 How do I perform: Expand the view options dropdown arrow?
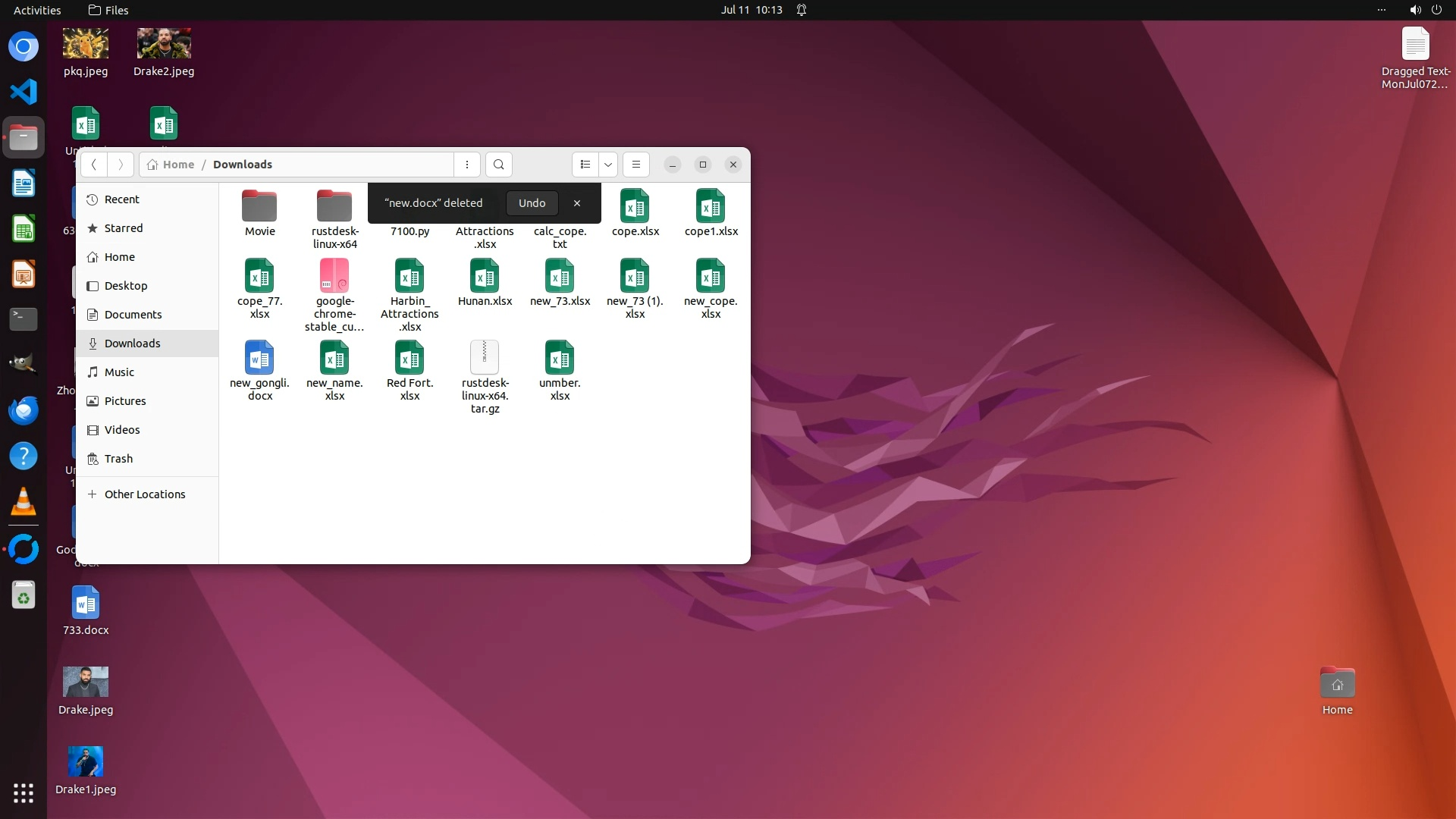click(x=608, y=165)
